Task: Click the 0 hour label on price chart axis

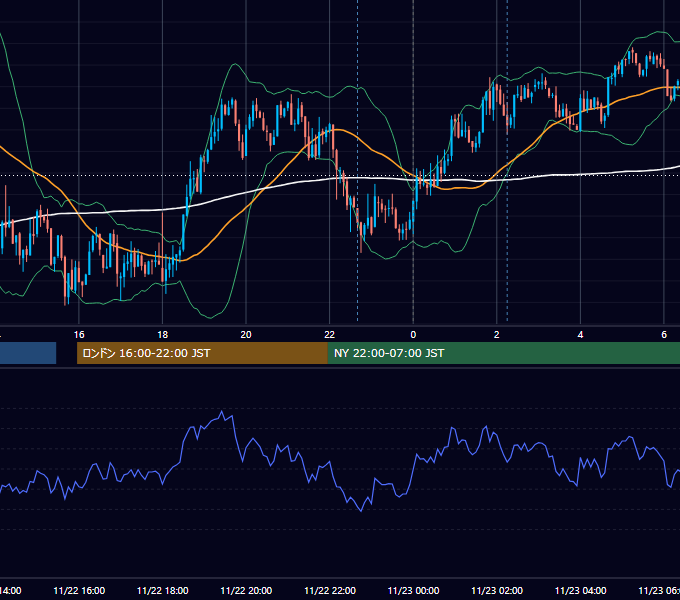Action: click(413, 334)
